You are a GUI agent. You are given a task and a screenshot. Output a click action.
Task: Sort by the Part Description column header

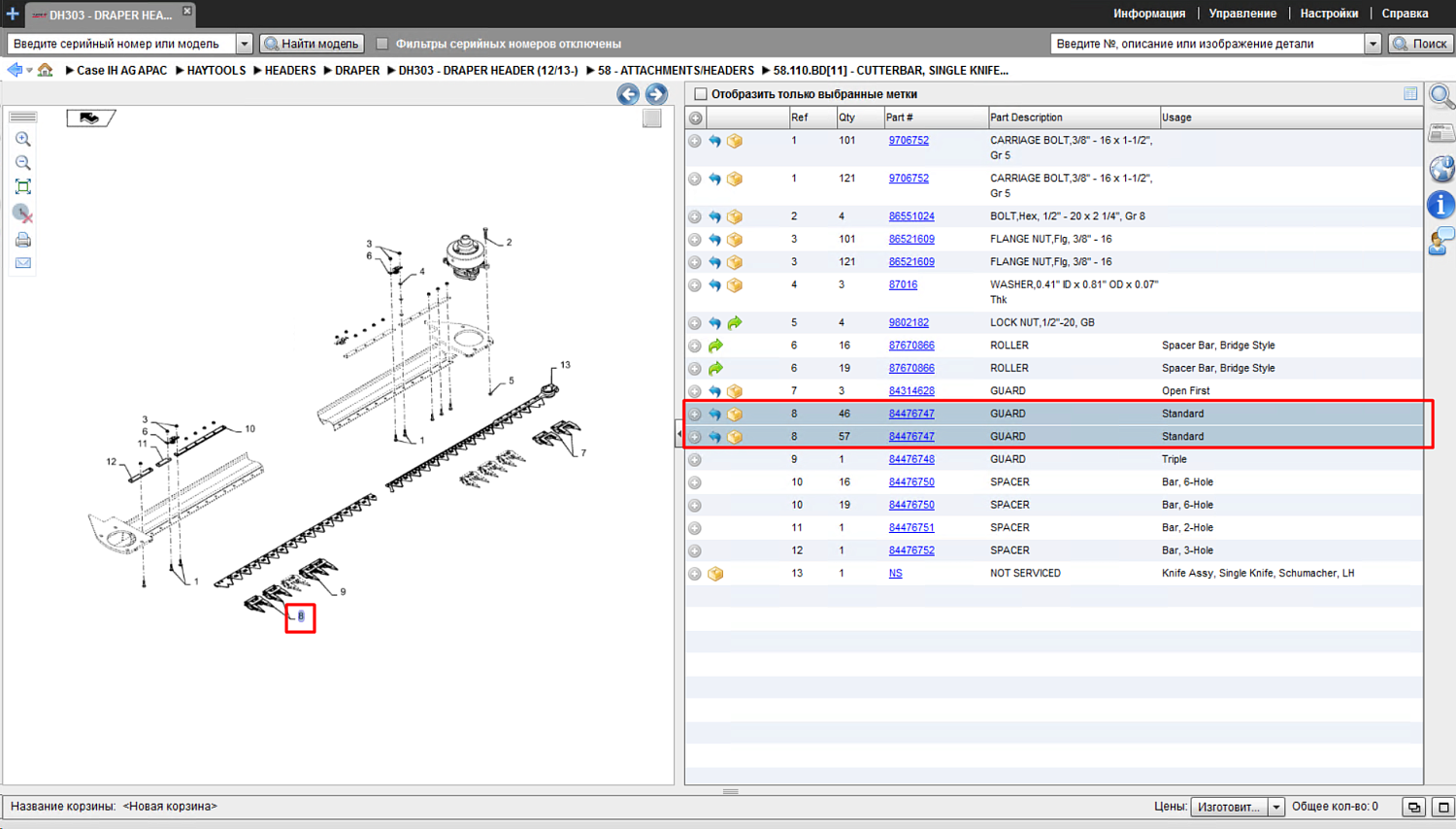pos(1074,118)
